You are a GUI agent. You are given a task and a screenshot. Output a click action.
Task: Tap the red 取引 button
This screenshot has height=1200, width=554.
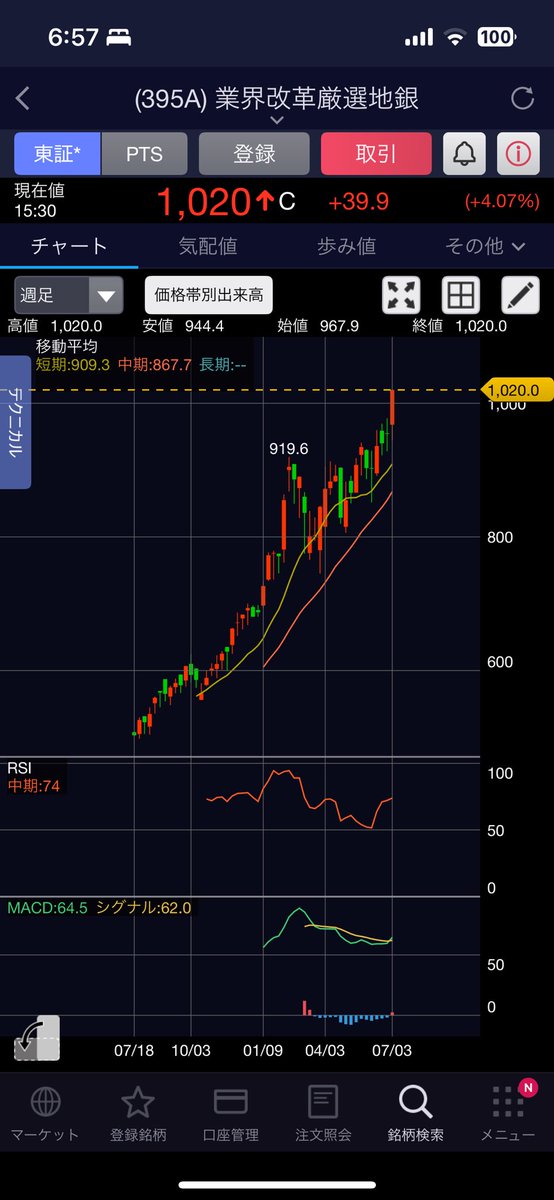pyautogui.click(x=376, y=154)
